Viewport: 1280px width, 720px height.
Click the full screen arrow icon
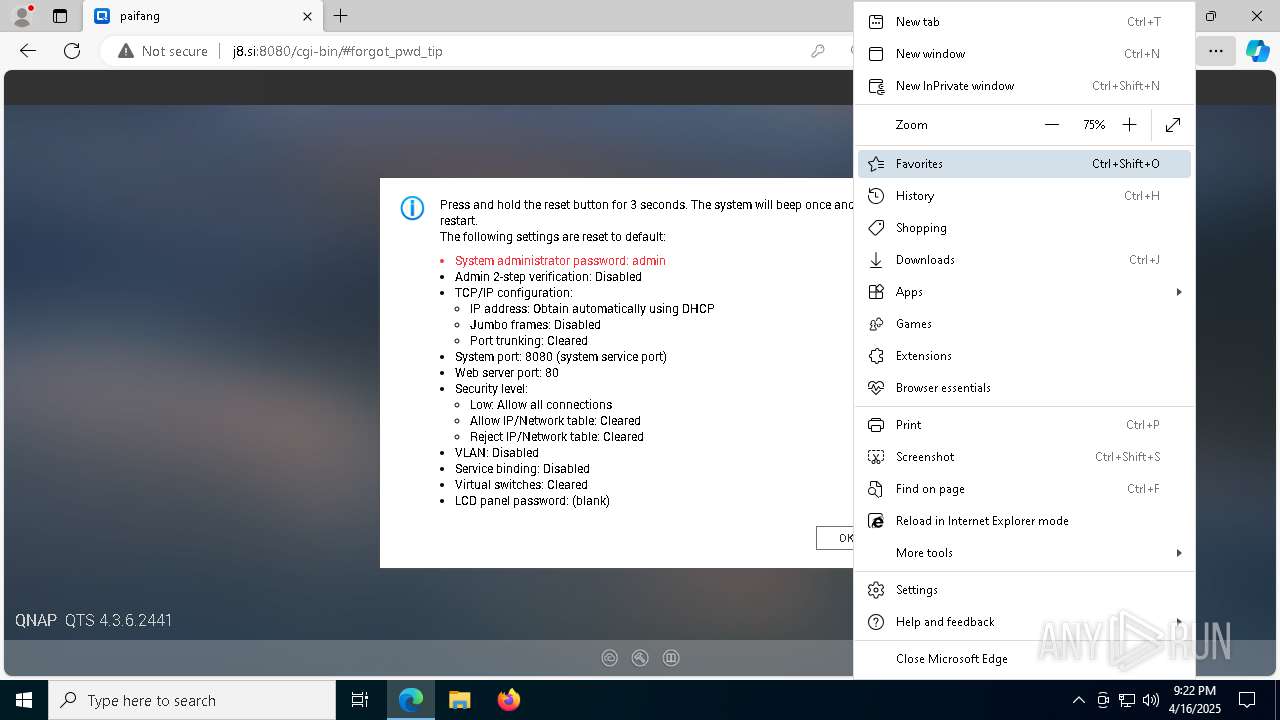click(1173, 125)
